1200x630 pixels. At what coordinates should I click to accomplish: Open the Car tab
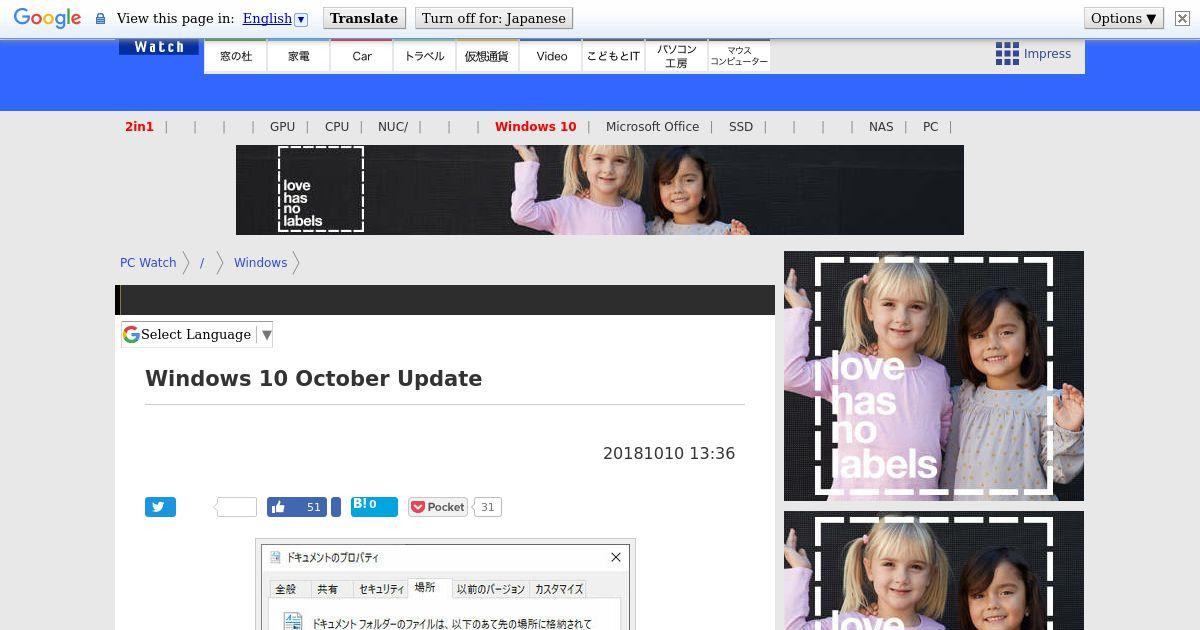pos(362,56)
